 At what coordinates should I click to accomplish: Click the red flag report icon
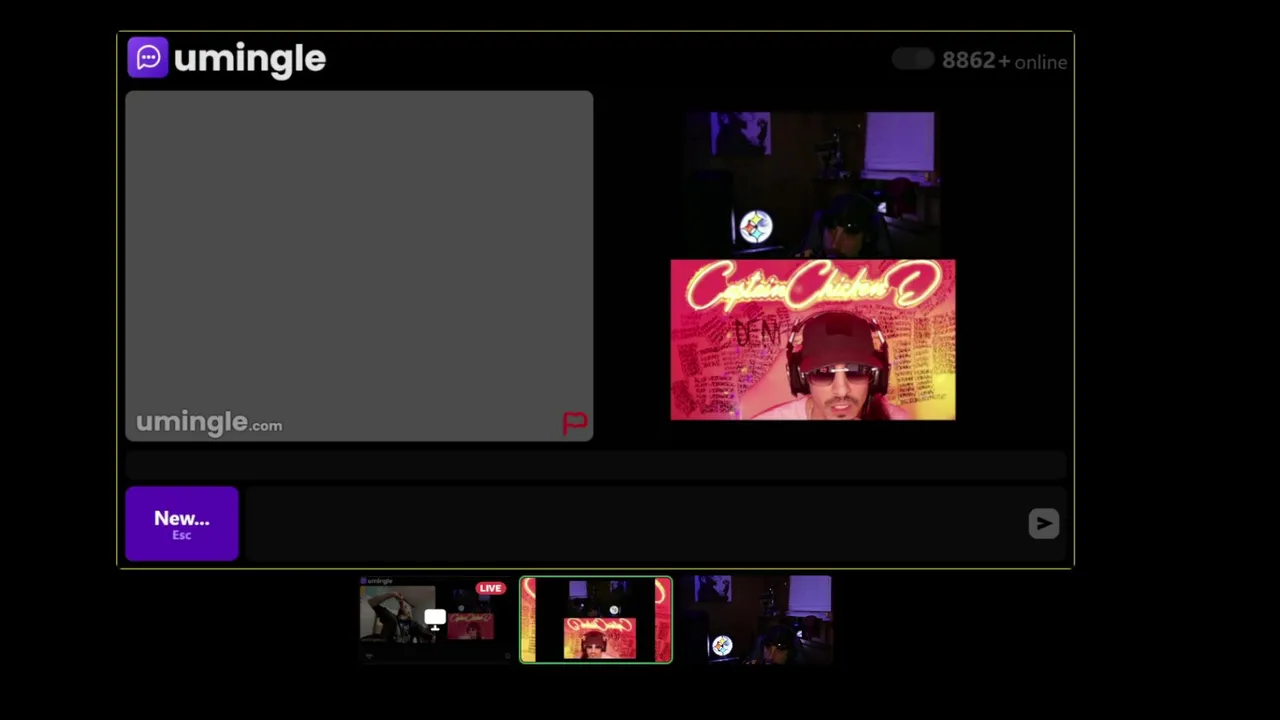[575, 423]
